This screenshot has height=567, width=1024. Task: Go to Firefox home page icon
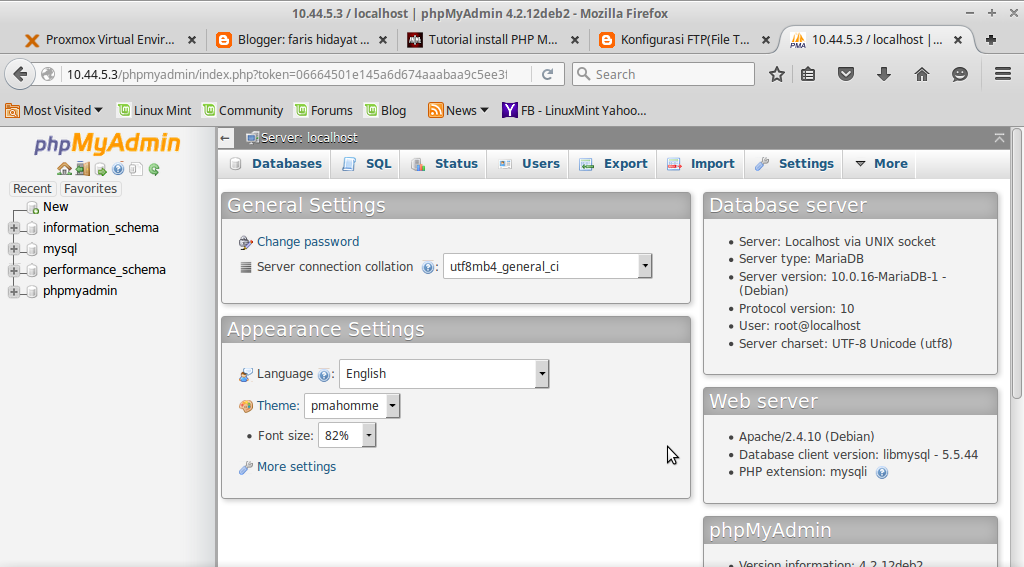pyautogui.click(x=921, y=74)
